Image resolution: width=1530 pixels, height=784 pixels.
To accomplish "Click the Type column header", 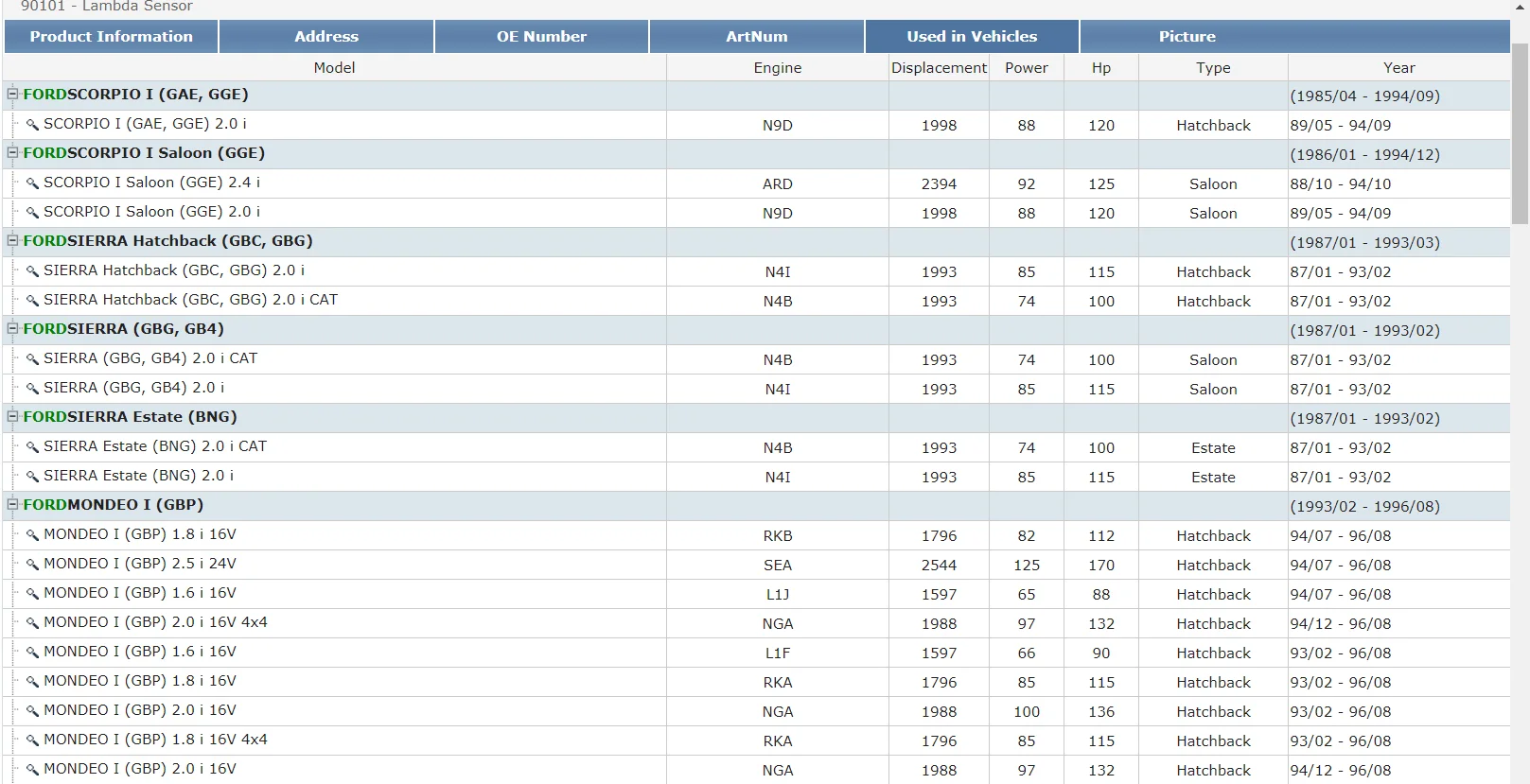I will click(1213, 68).
